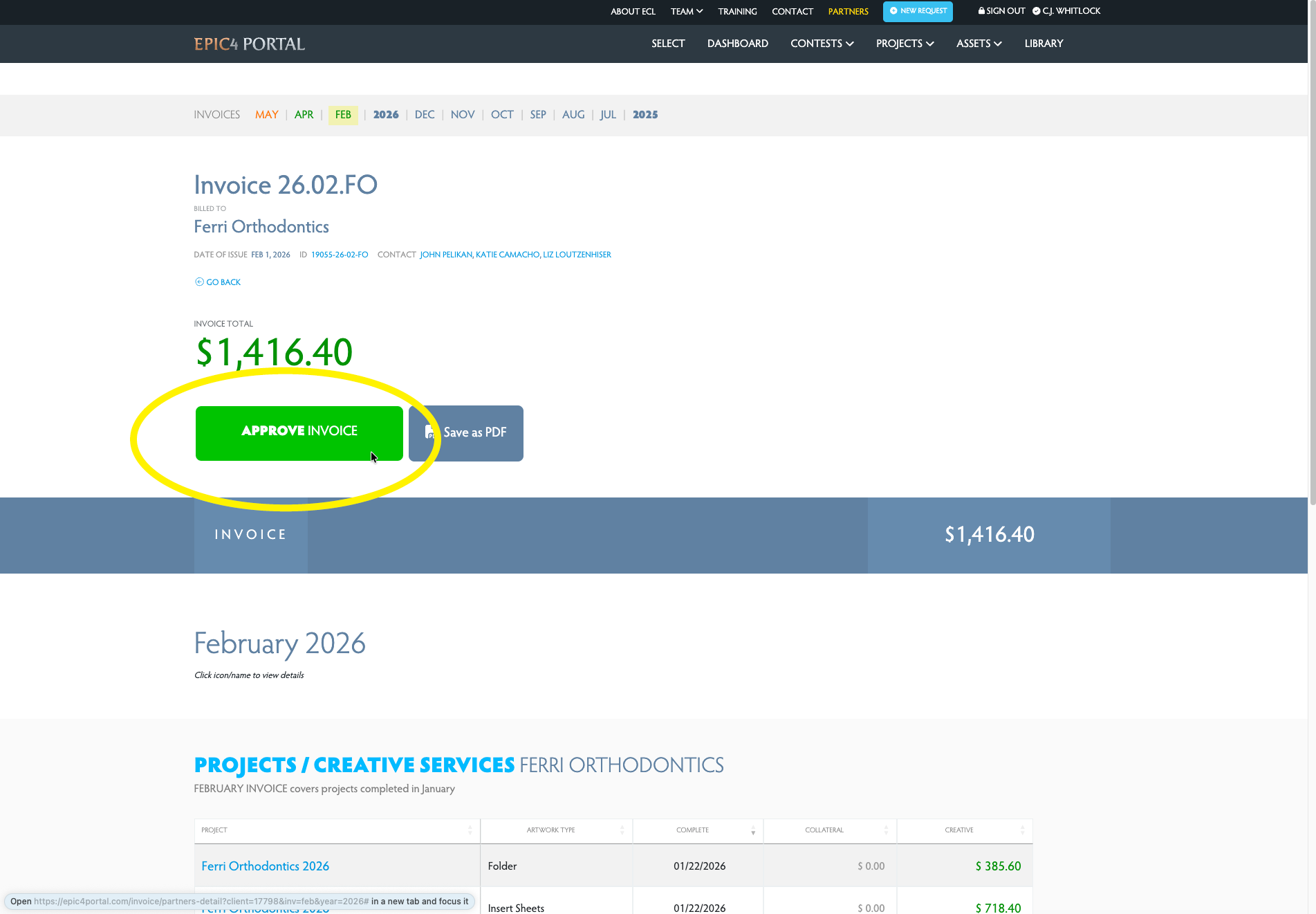Click the sort arrows in Project column header
Screen dimensions: 1316x914
(470, 830)
